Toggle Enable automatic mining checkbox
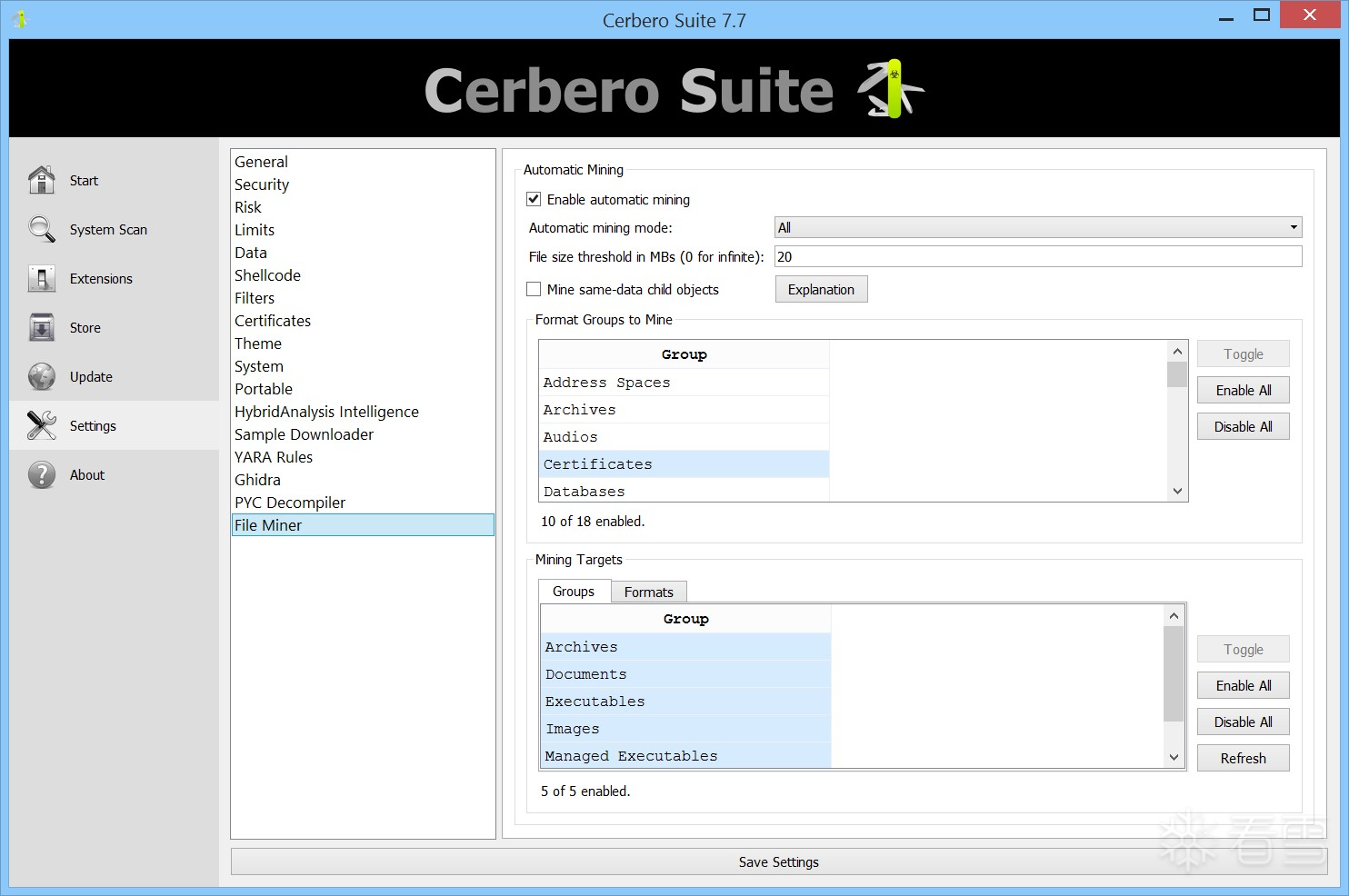 point(534,199)
